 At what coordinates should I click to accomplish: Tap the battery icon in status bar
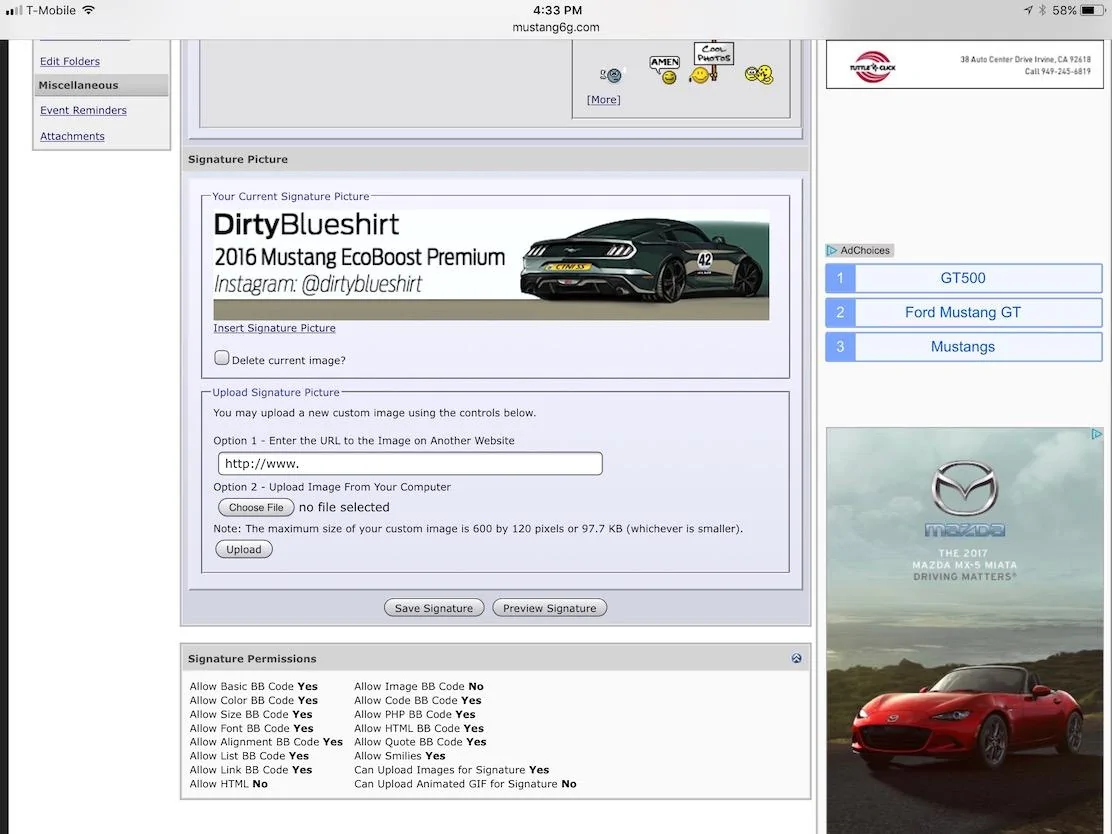1092,11
